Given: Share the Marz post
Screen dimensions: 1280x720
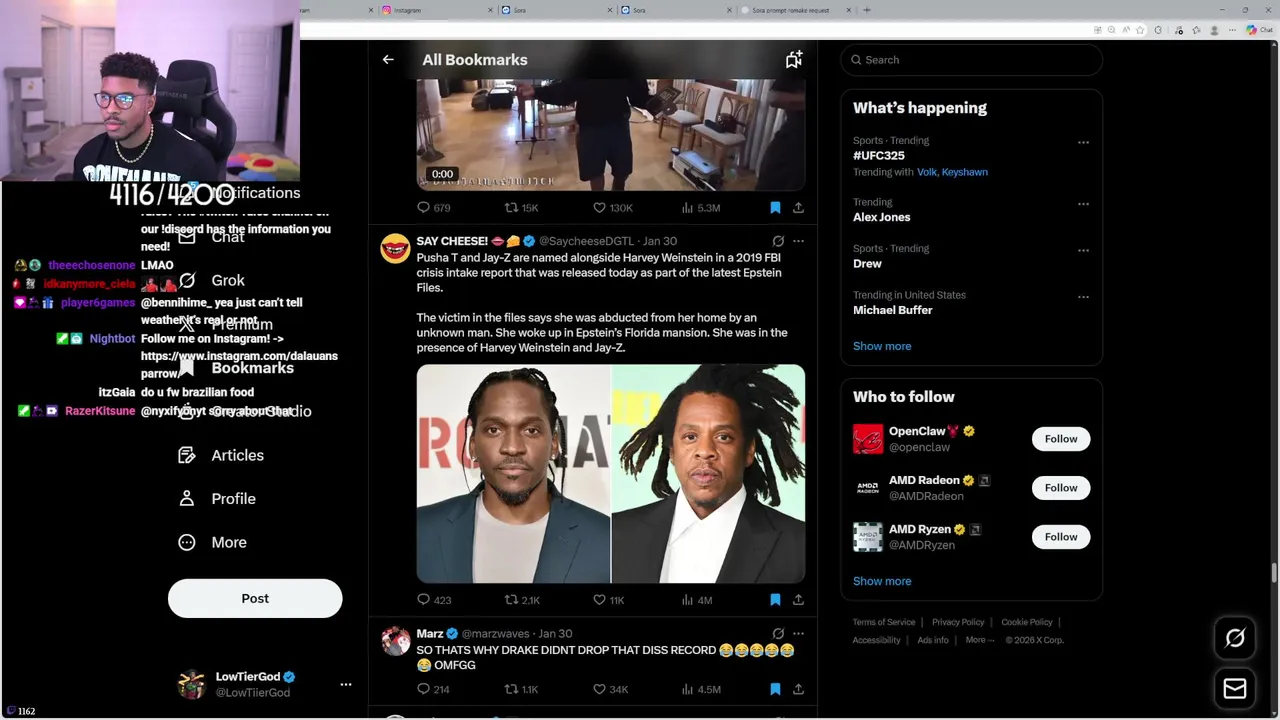Looking at the screenshot, I should [798, 689].
